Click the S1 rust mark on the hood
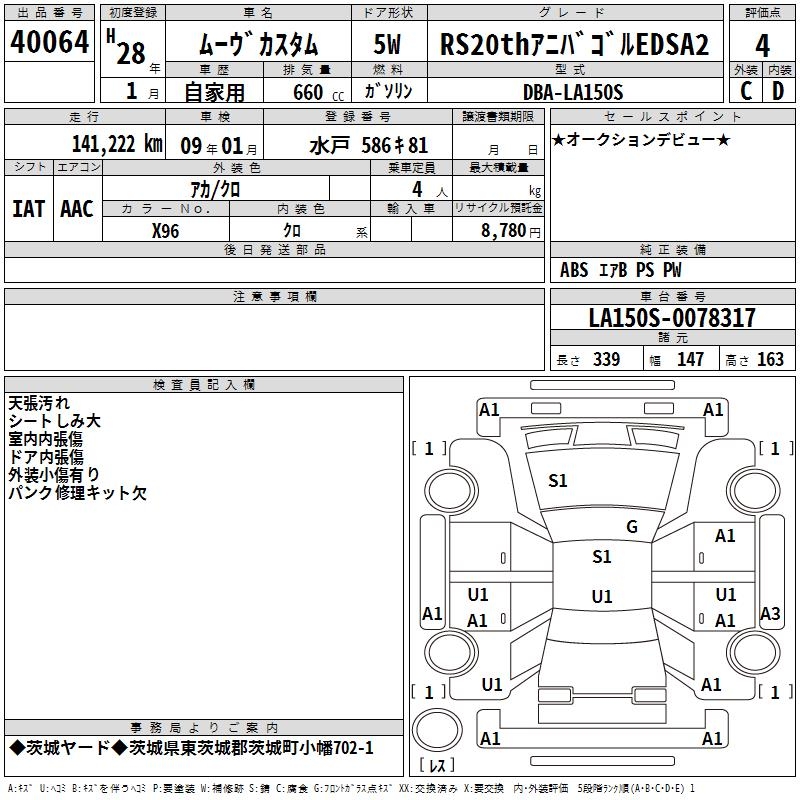 coord(558,481)
